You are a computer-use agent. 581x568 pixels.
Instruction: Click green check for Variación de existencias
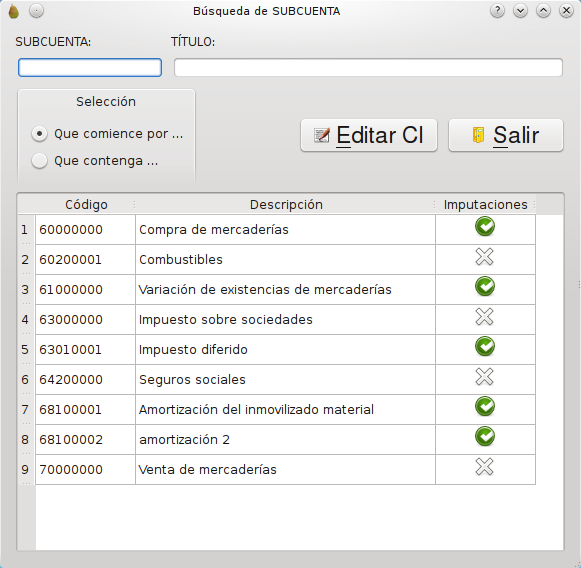[x=485, y=286]
